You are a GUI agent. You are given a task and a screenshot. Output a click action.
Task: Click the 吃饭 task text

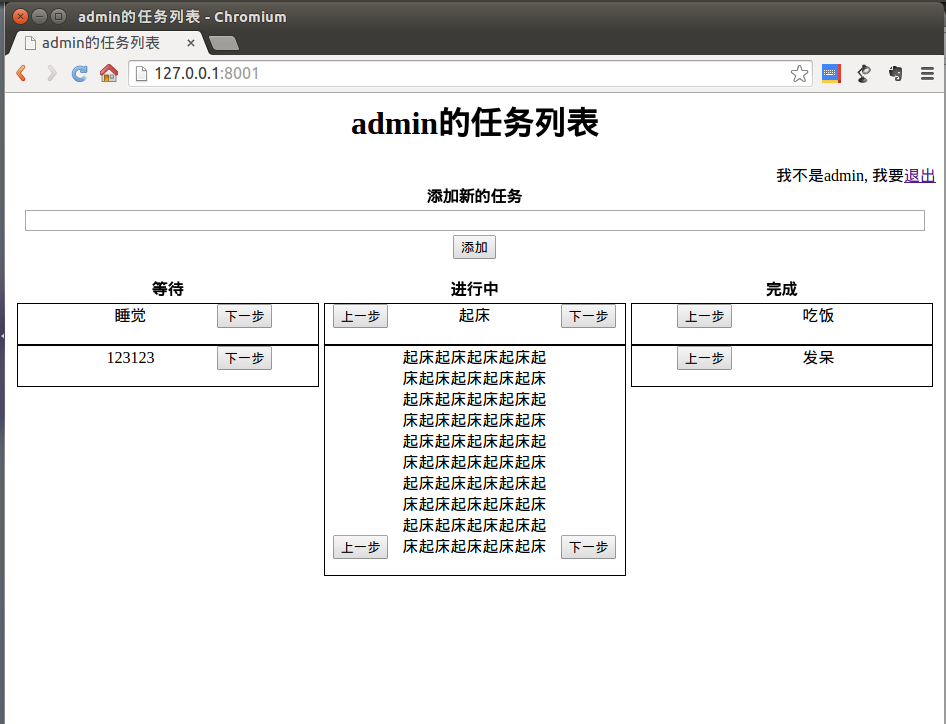point(818,316)
